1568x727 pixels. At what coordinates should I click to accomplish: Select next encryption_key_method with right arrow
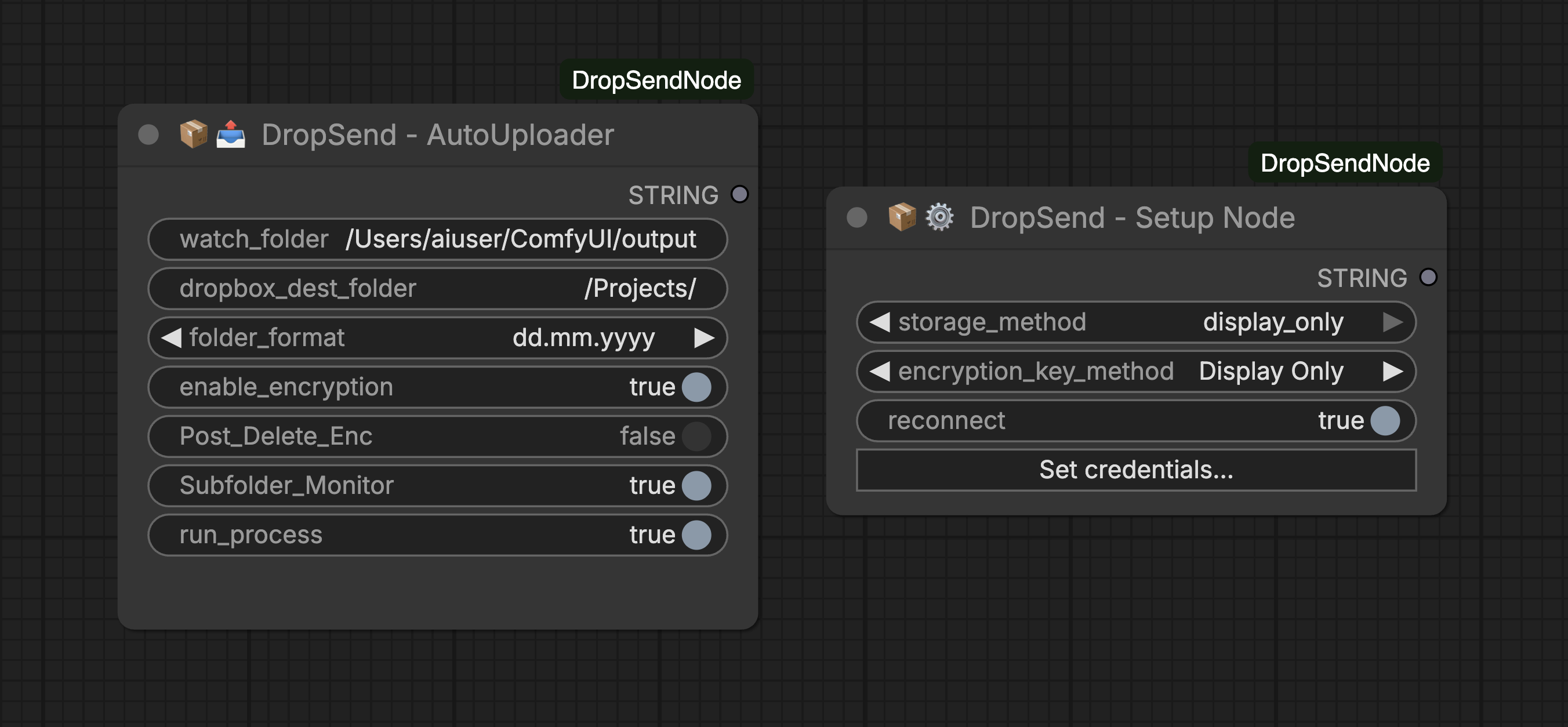click(1393, 371)
